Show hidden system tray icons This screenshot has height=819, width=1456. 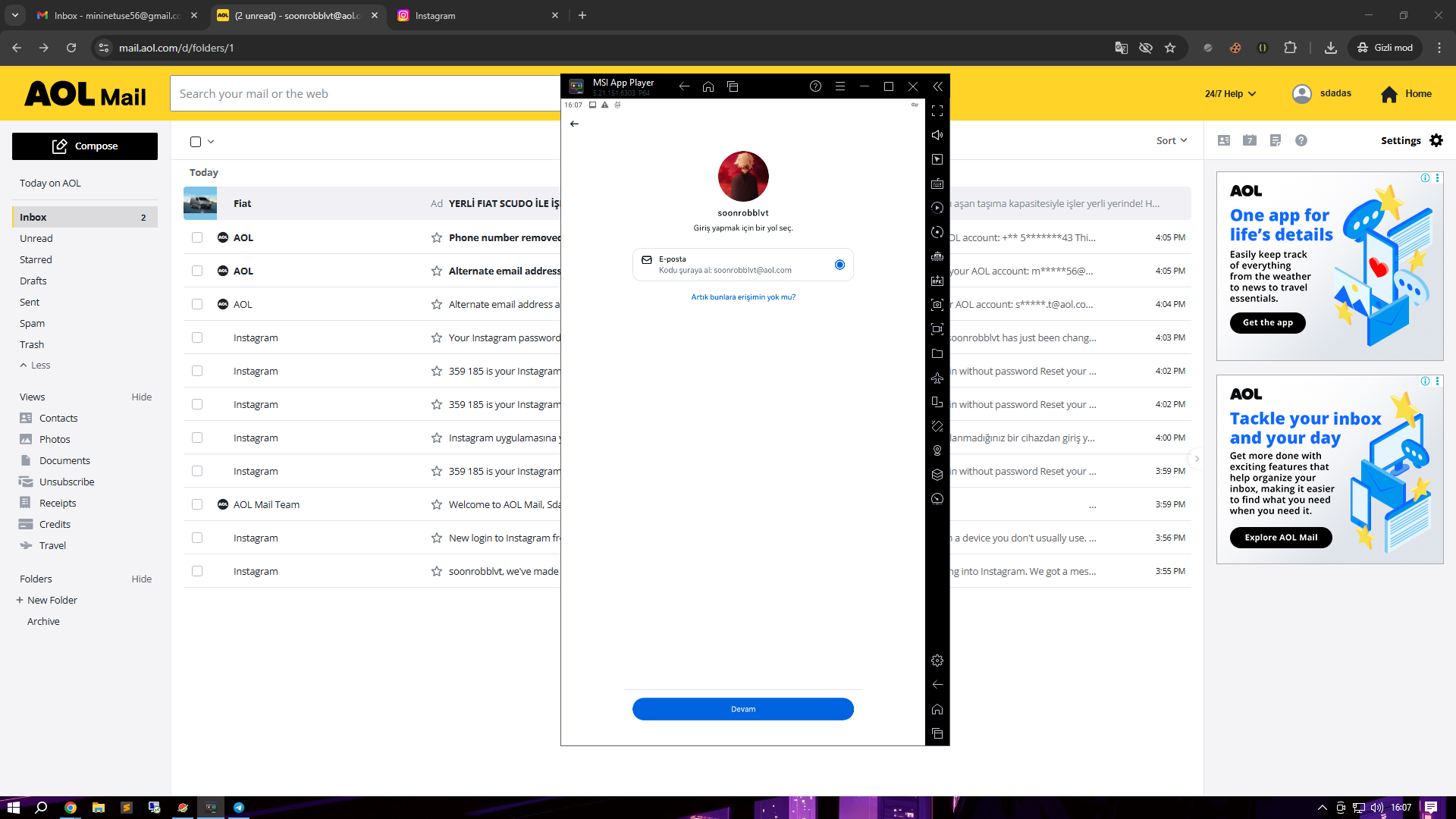[x=1323, y=808]
